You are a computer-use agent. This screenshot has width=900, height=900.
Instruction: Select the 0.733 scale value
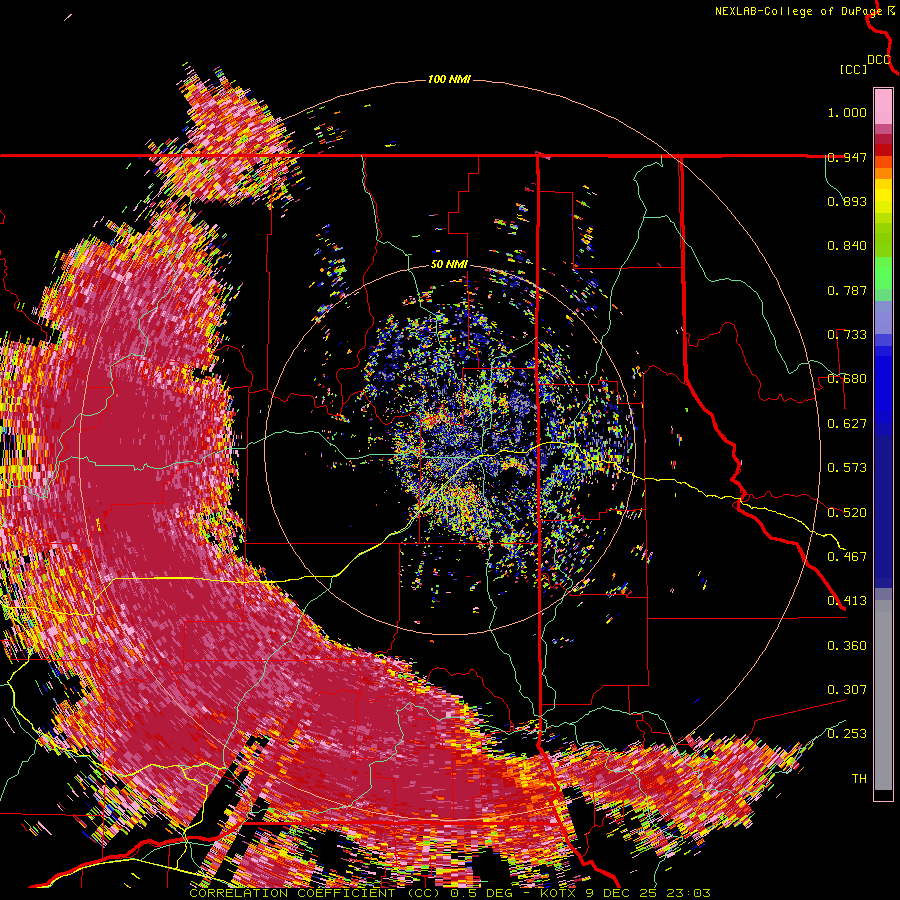847,335
